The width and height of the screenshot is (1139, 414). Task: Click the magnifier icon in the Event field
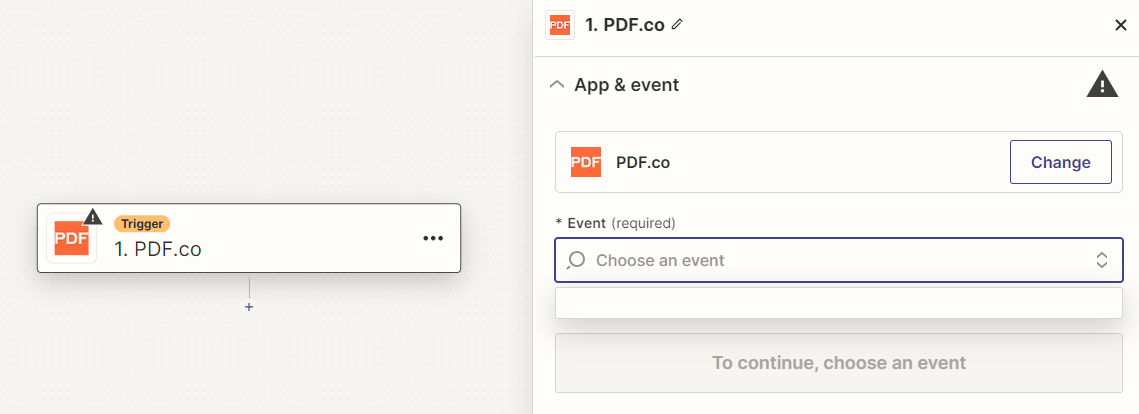576,260
